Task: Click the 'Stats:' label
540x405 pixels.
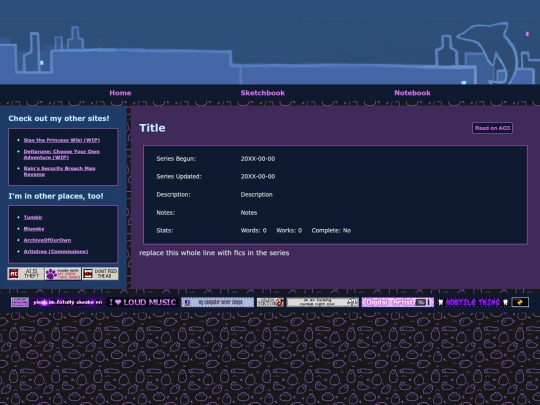Action: point(165,230)
